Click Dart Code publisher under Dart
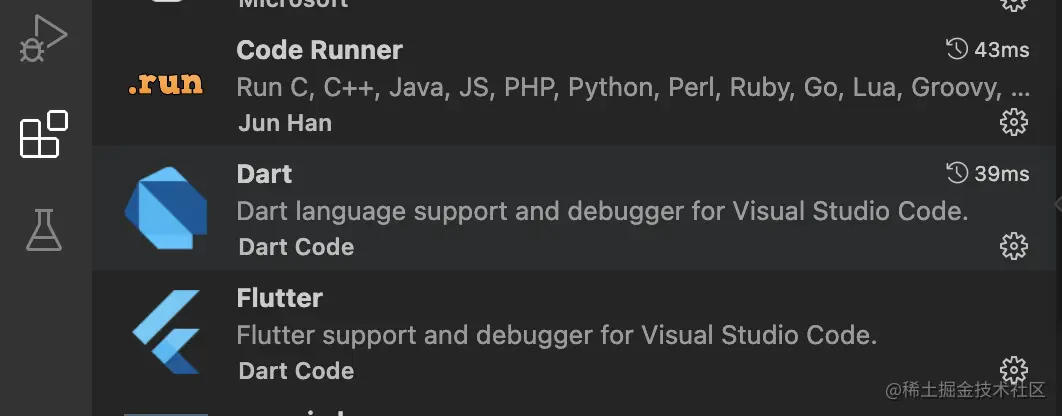1062x416 pixels. click(296, 247)
